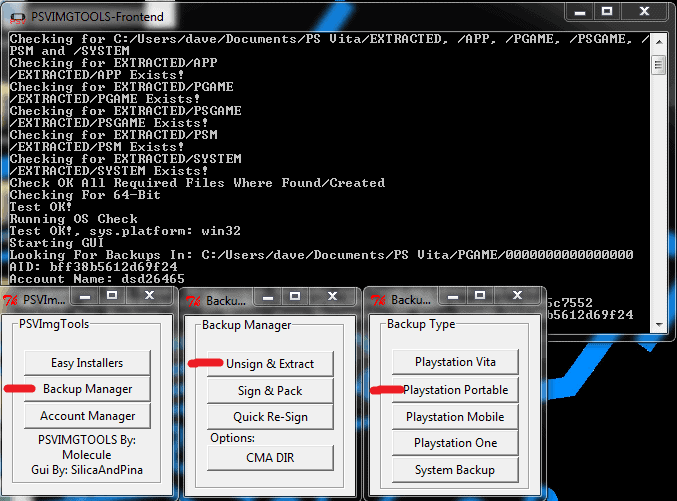Click the 'Account Name: dsd26465' console line
The width and height of the screenshot is (677, 501).
(97, 279)
